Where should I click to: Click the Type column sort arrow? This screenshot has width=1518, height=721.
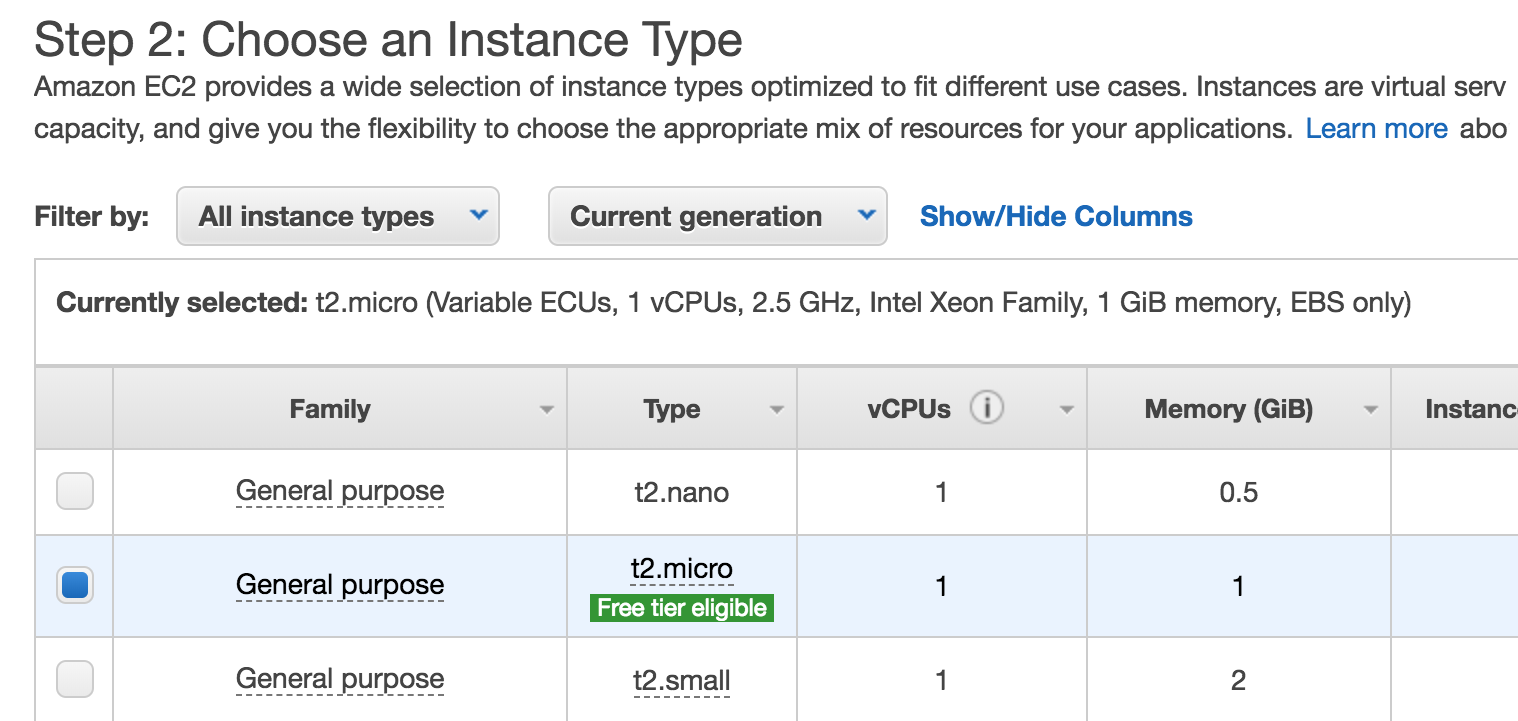pos(776,410)
